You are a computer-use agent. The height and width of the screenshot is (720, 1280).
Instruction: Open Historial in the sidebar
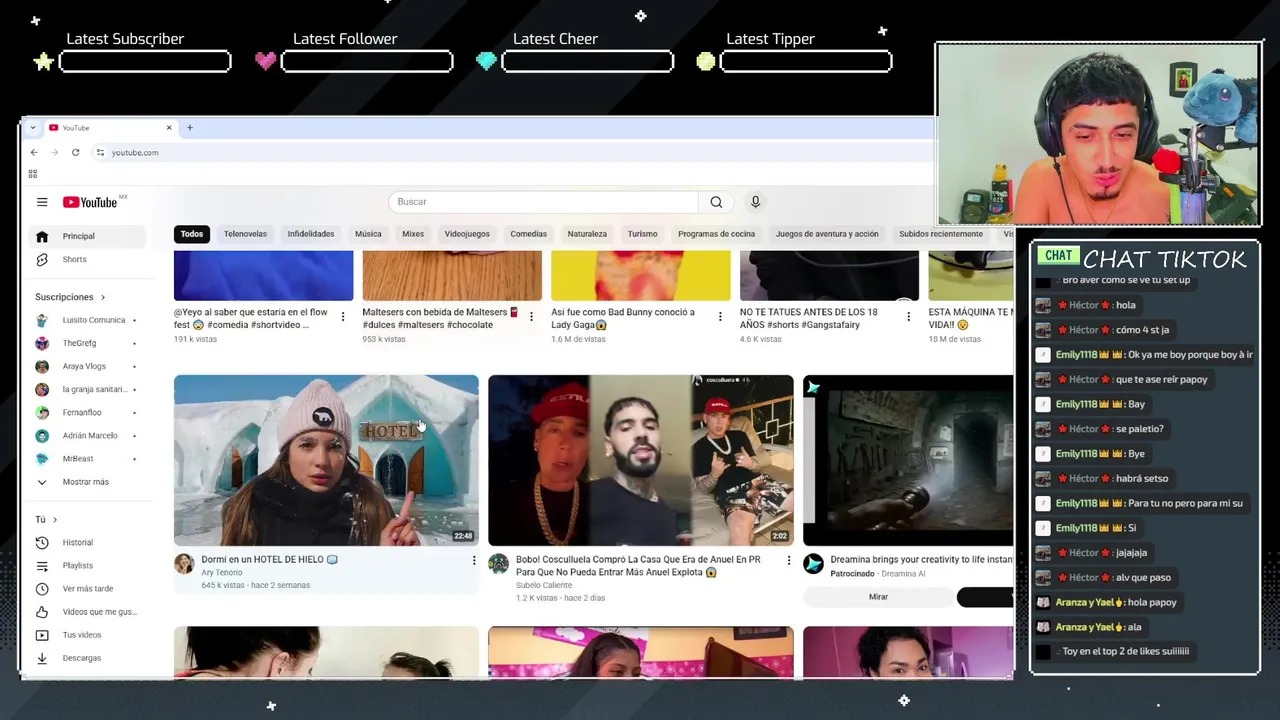pos(88,542)
